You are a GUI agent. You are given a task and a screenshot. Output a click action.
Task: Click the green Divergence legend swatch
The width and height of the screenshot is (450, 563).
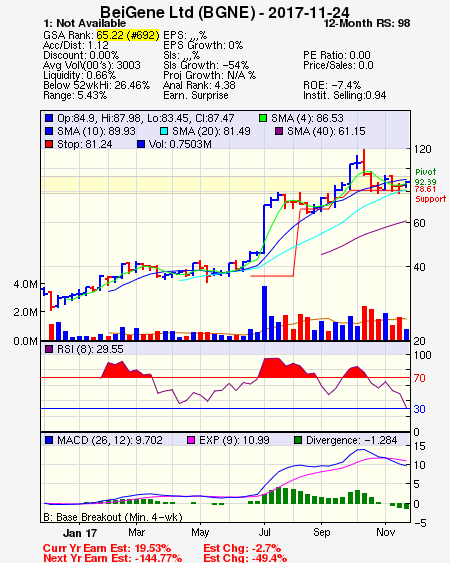[298, 440]
